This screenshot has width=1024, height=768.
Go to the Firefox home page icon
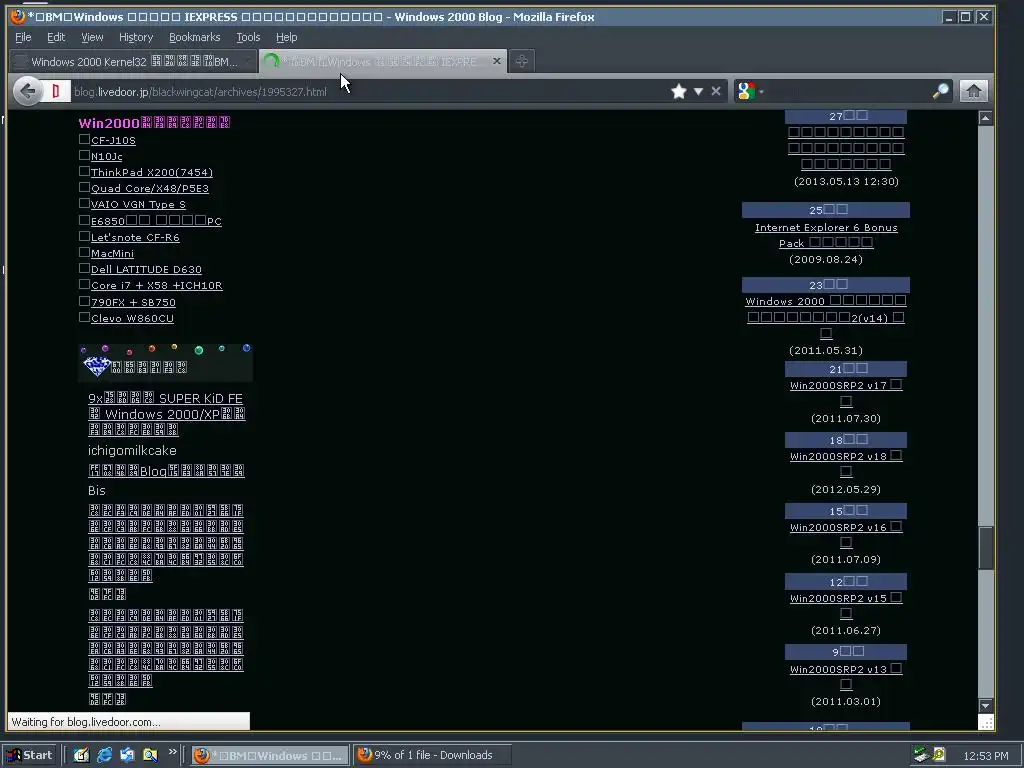pos(973,91)
